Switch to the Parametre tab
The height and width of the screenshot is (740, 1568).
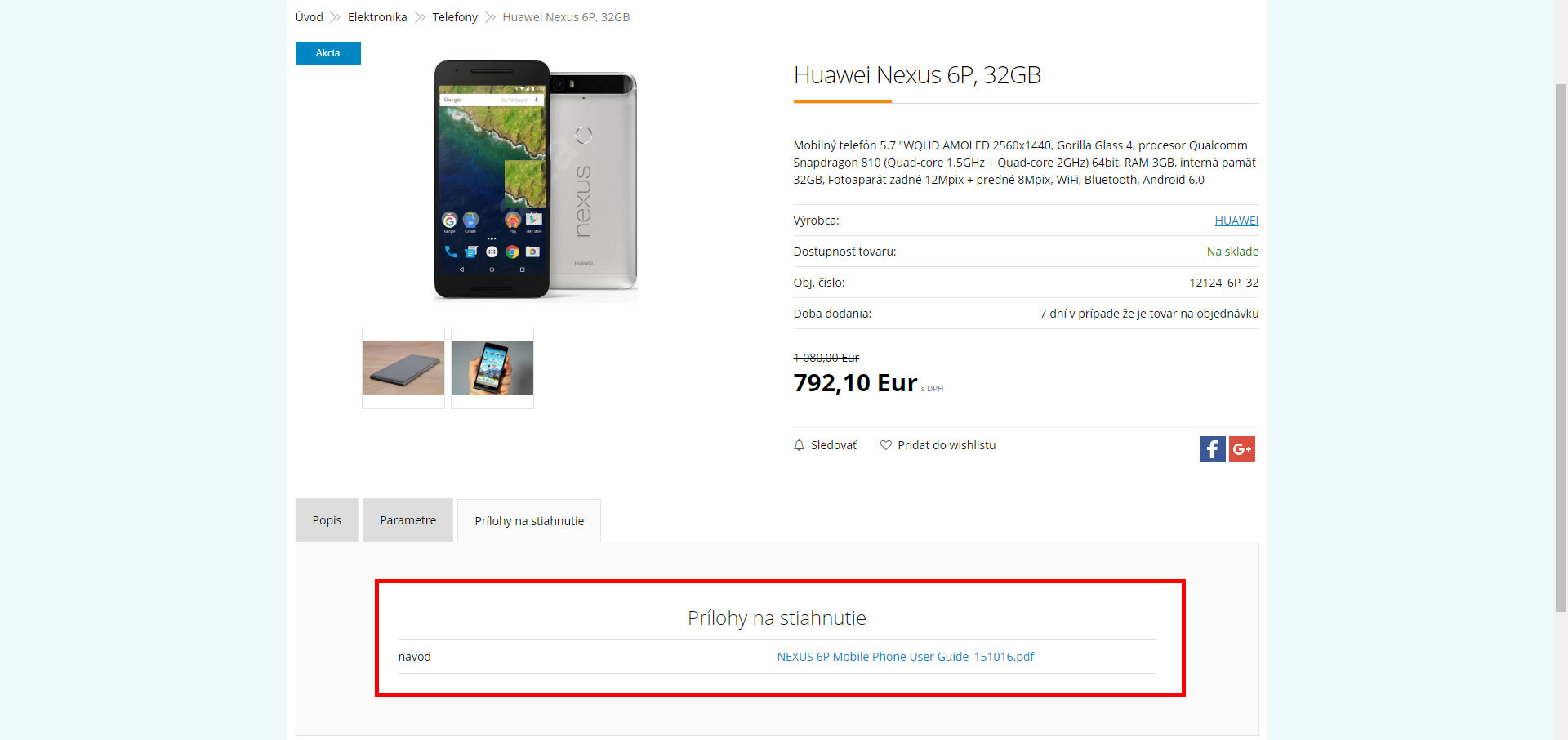pyautogui.click(x=408, y=520)
